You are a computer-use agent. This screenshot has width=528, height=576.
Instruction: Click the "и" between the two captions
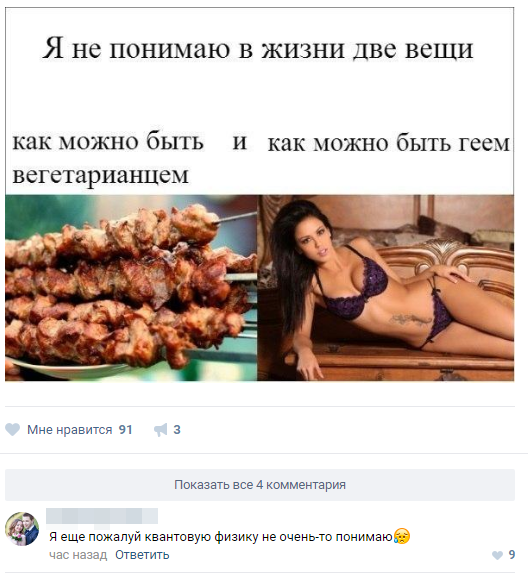[240, 141]
